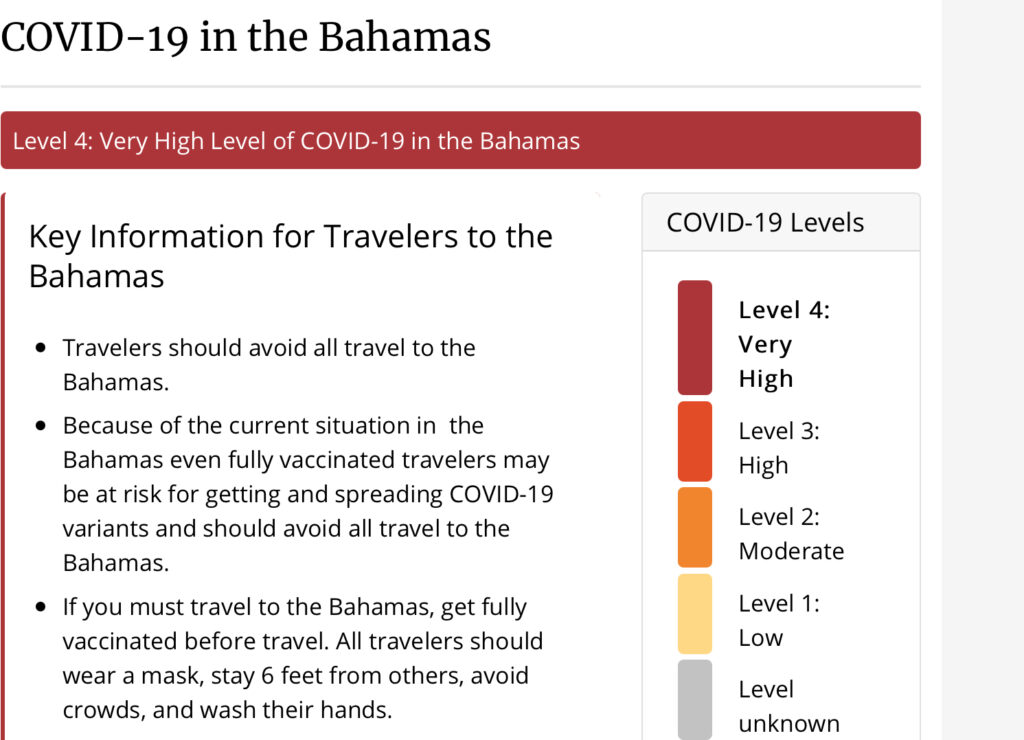This screenshot has height=740, width=1024.
Task: Click the red left border of the key info box
Action: (x=3, y=466)
